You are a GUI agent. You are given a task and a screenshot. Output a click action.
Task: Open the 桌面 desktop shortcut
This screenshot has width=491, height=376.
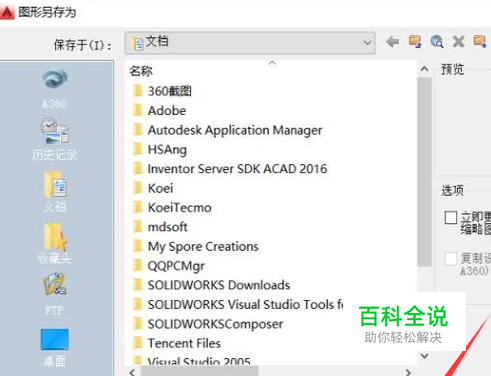pyautogui.click(x=55, y=348)
